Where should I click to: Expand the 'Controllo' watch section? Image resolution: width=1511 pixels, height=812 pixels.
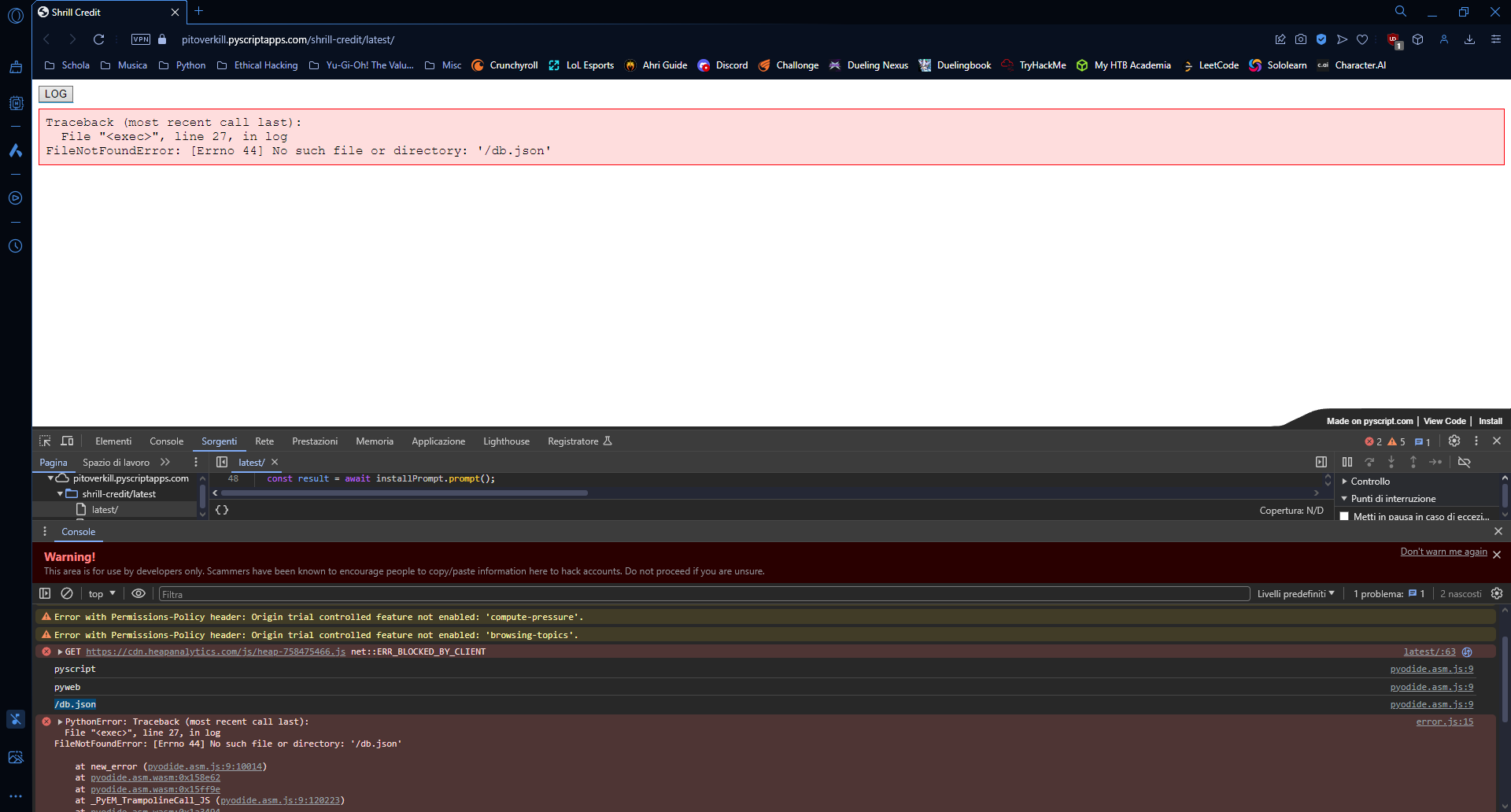tap(1370, 482)
